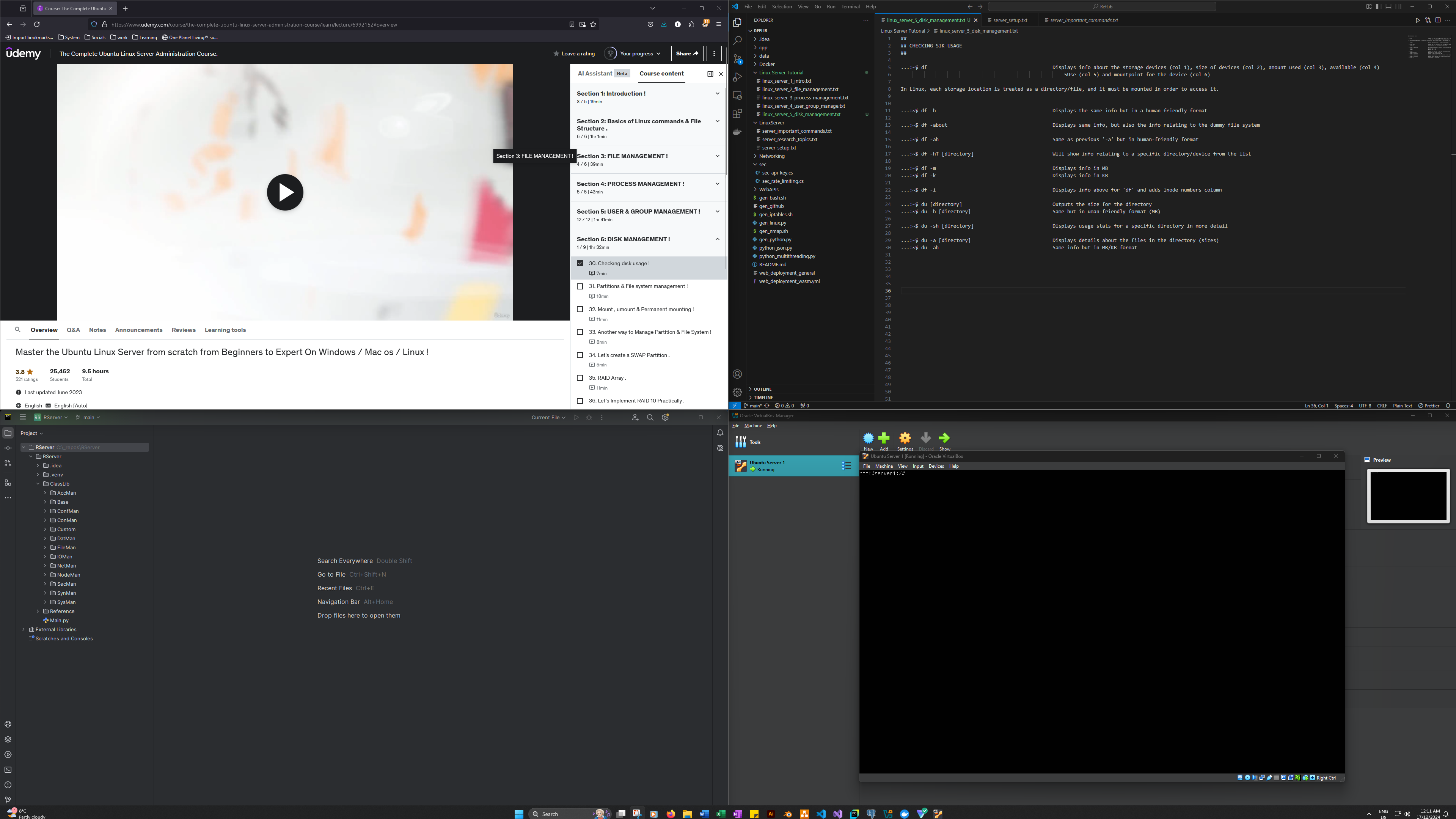Image resolution: width=1456 pixels, height=819 pixels.
Task: Open PyCharm Current File run configuration dropdown
Action: (x=548, y=418)
